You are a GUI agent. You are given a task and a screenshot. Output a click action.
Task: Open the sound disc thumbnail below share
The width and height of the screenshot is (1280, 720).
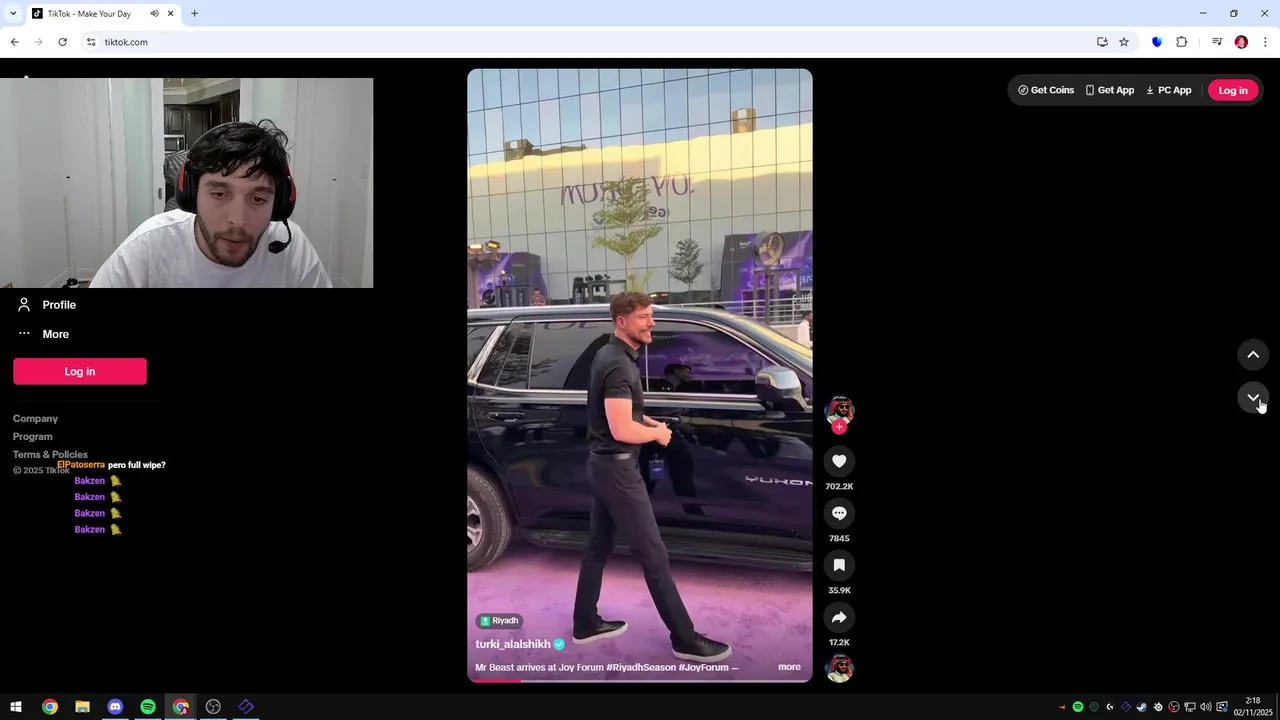tap(839, 668)
